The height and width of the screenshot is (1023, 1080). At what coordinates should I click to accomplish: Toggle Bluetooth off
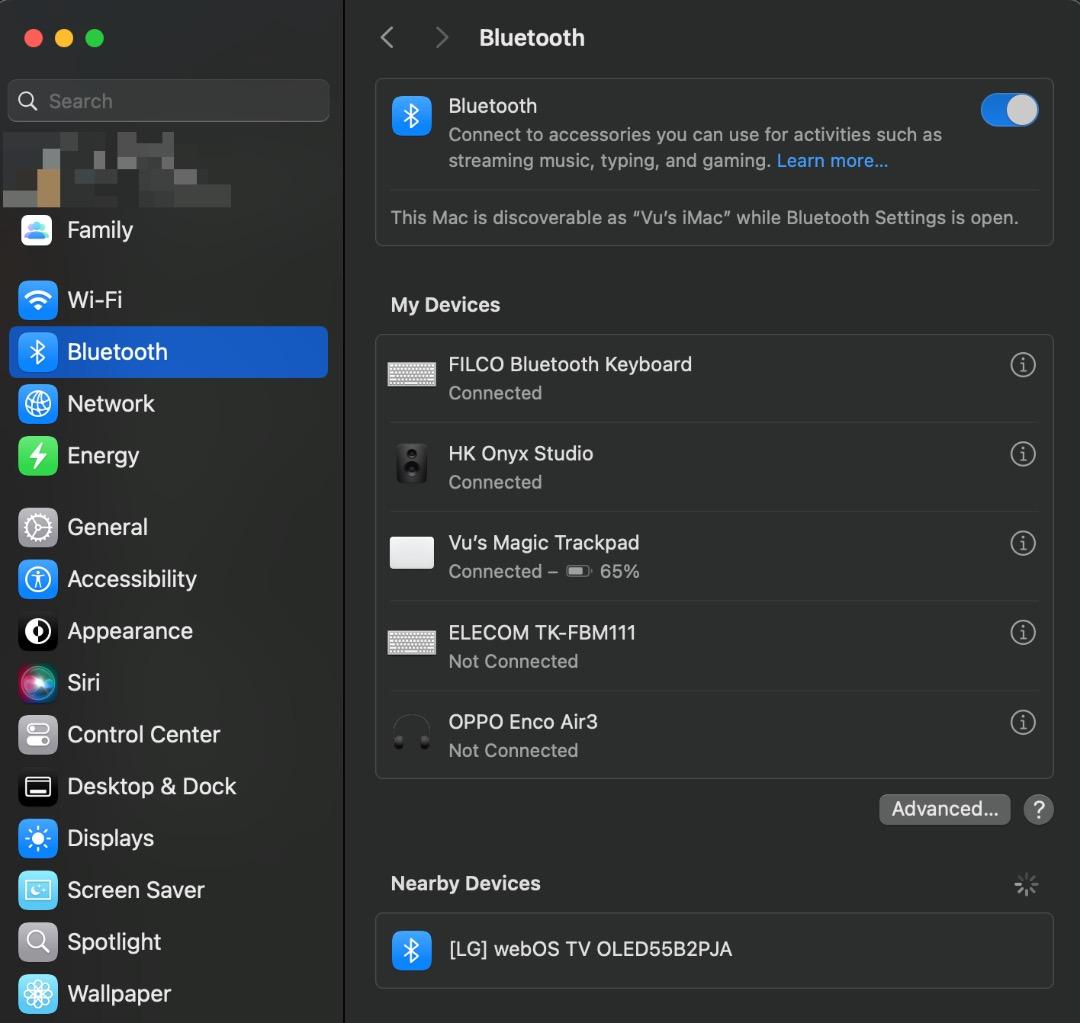pyautogui.click(x=1009, y=110)
